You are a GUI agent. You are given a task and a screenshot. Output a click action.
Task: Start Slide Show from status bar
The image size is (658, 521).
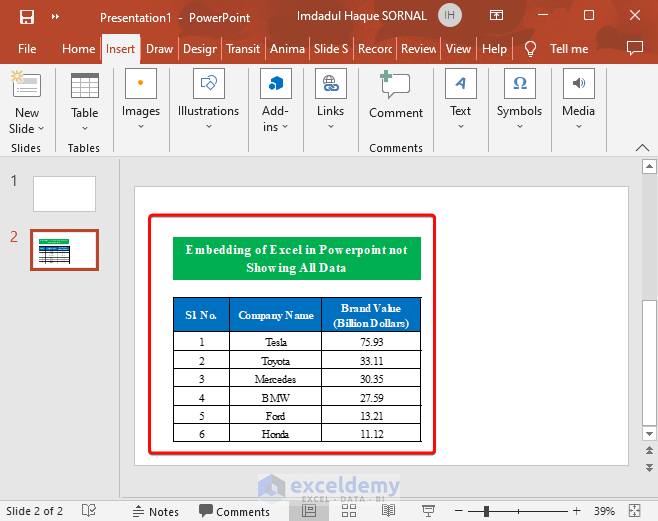(428, 511)
